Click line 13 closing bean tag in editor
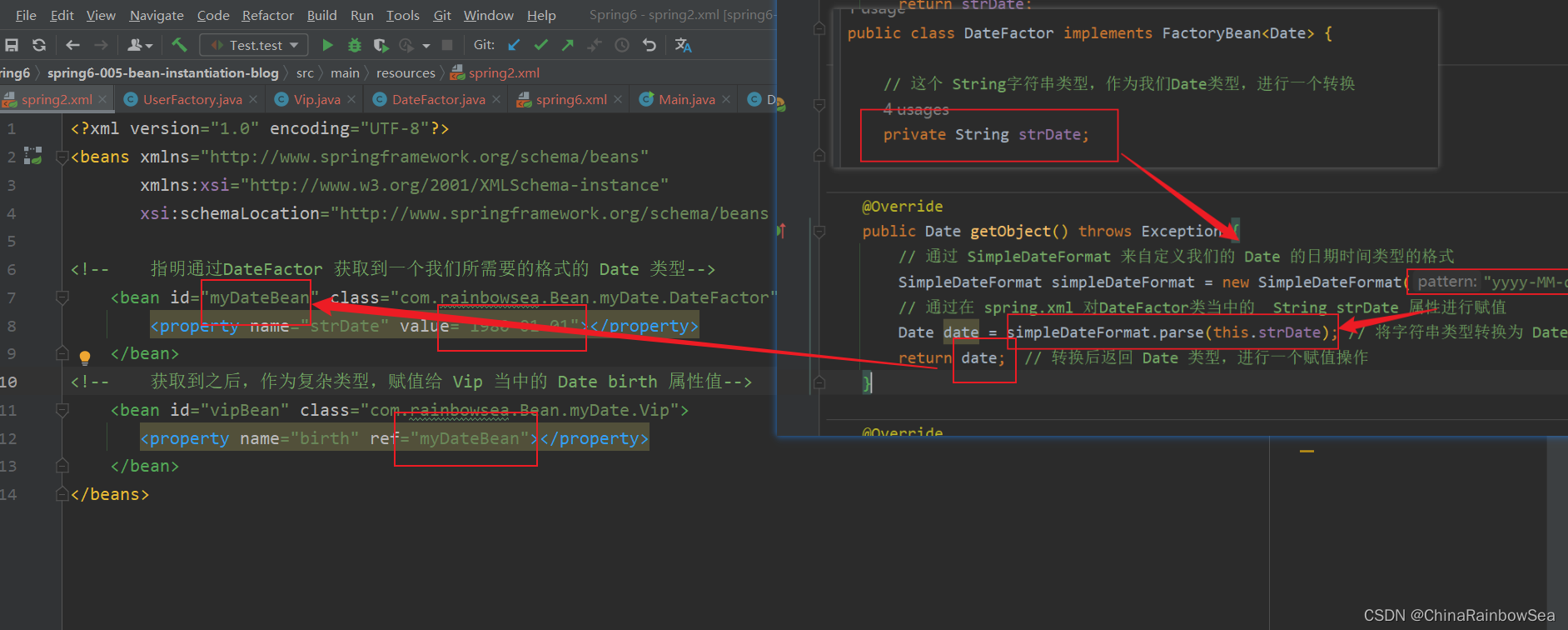Screen dimensions: 1568x630 click(145, 466)
